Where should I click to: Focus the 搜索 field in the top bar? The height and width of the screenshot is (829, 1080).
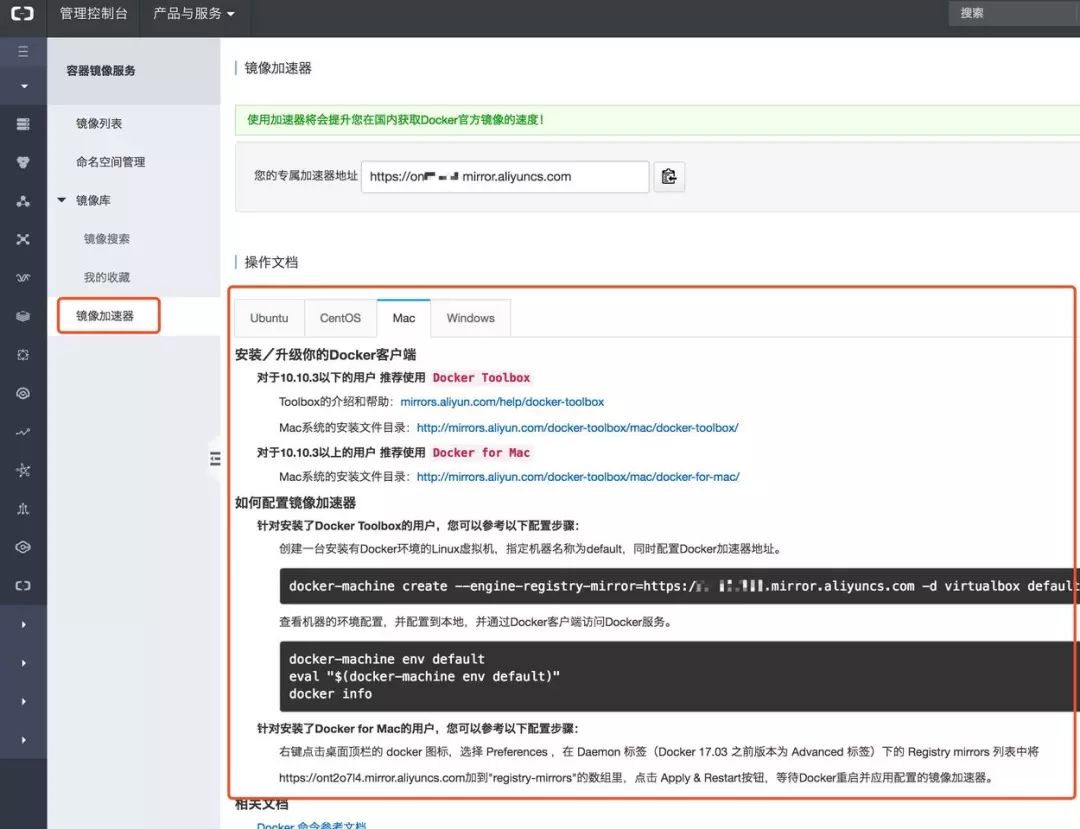[1014, 13]
